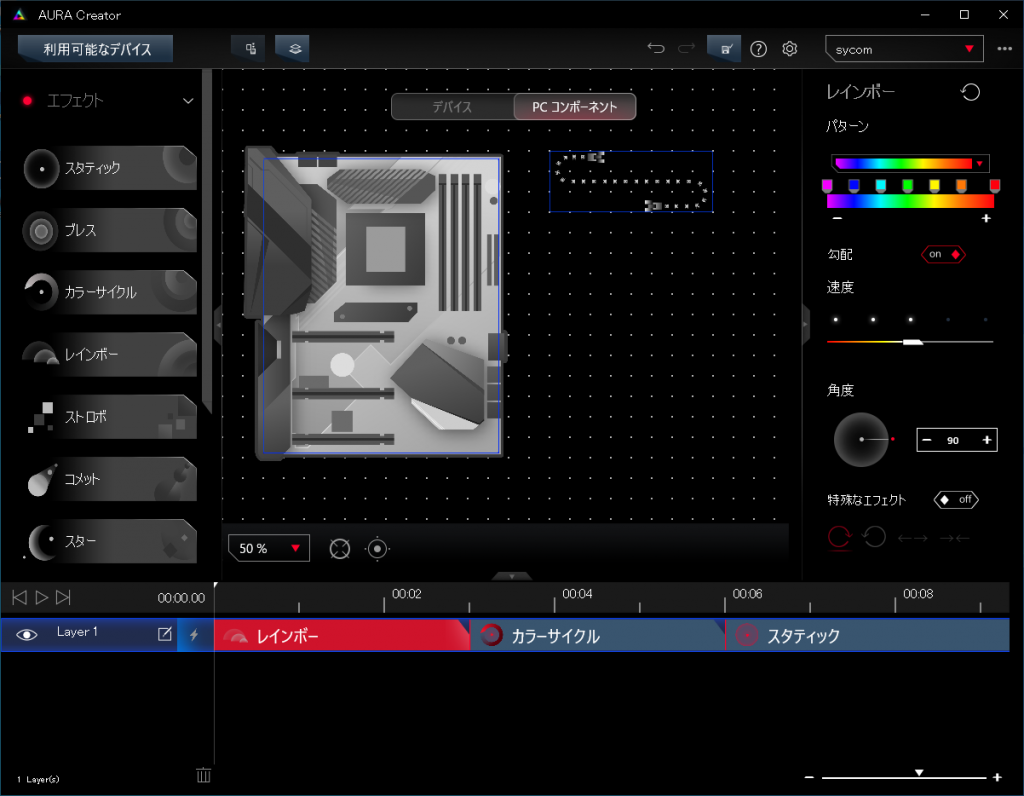Viewport: 1024px width, 796px height.
Task: Reset rainbow settings with refresh icon
Action: [x=970, y=92]
